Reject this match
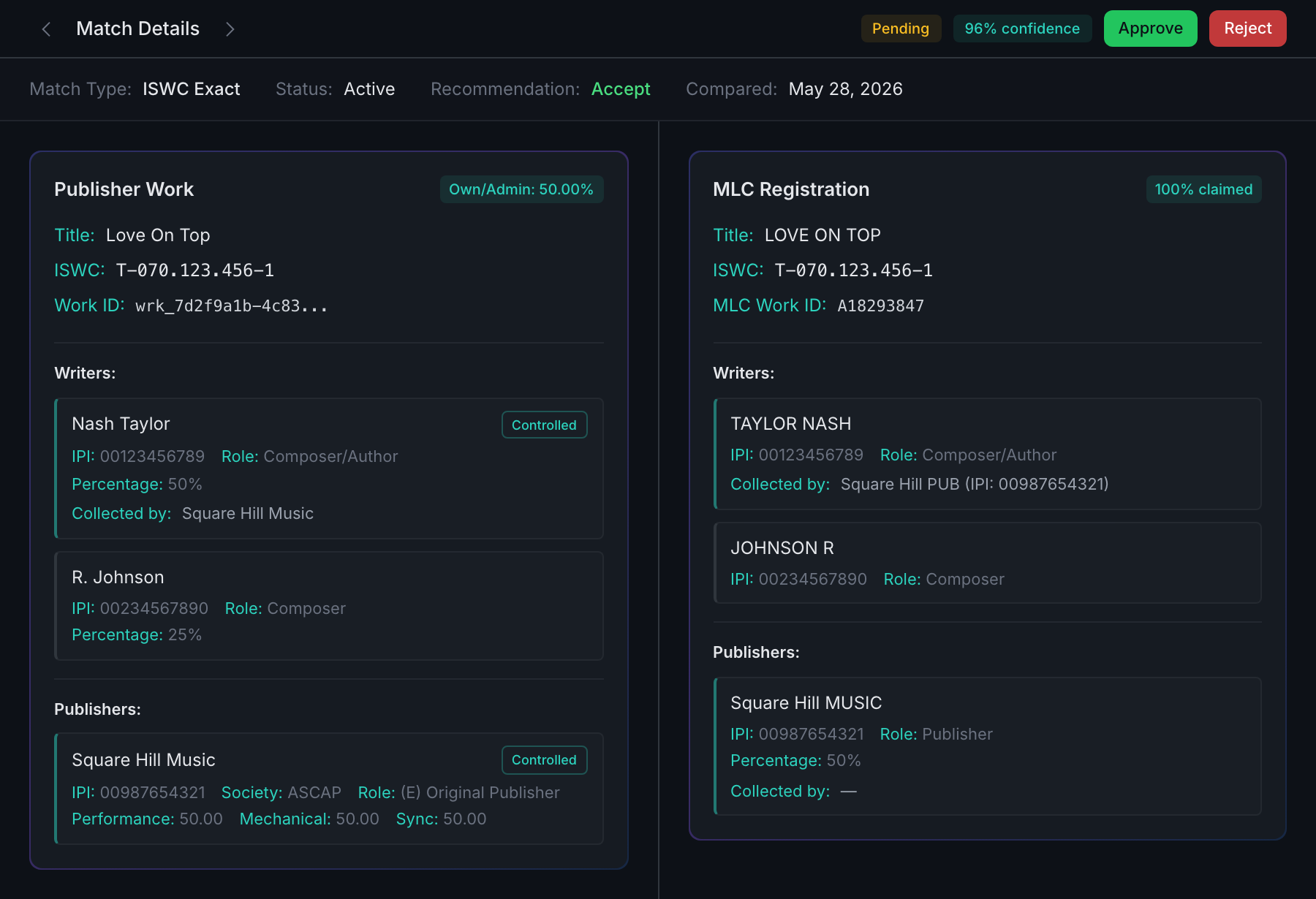The height and width of the screenshot is (899, 1316). point(1247,29)
